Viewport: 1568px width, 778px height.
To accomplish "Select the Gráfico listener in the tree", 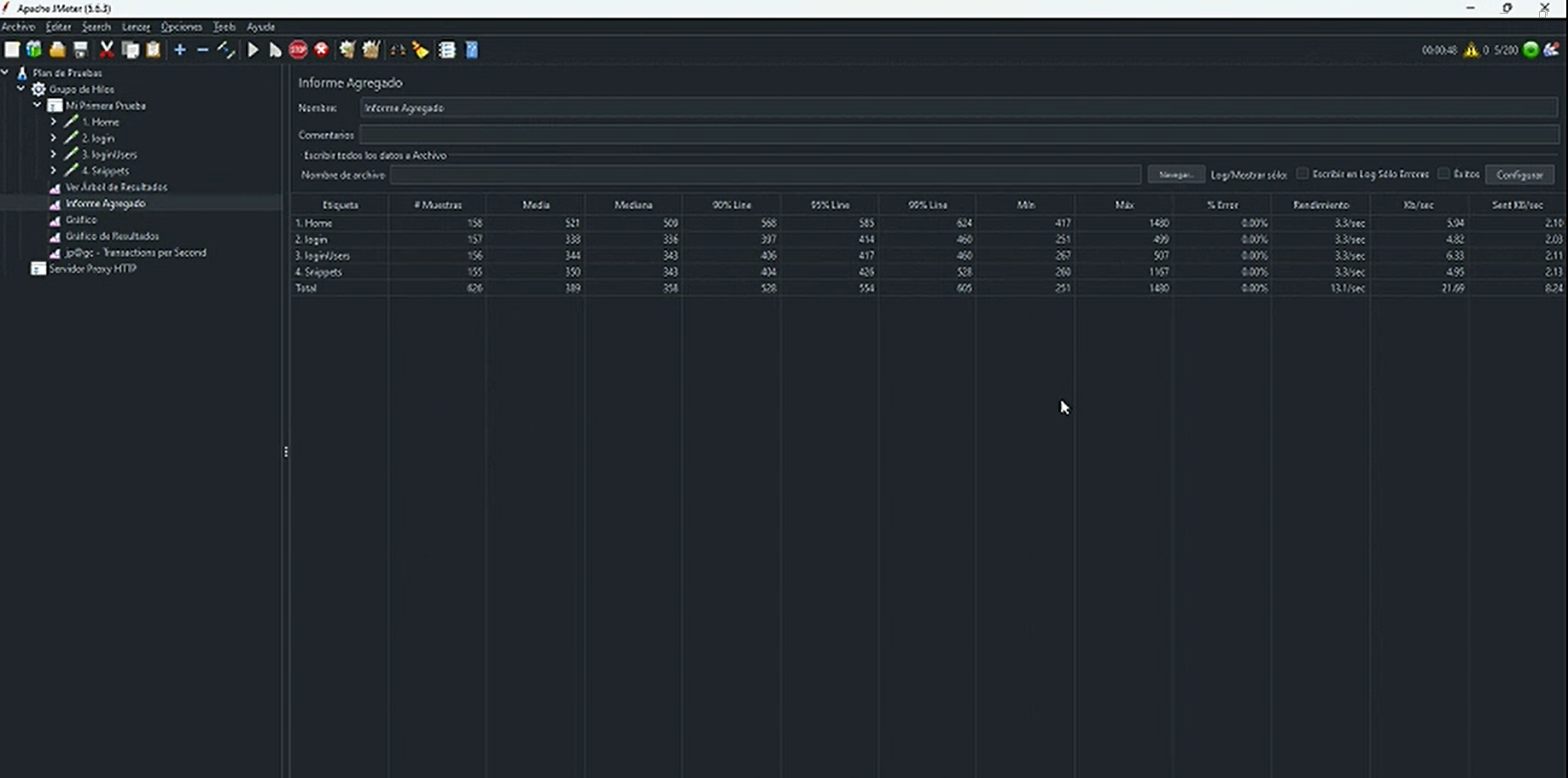I will pyautogui.click(x=81, y=220).
